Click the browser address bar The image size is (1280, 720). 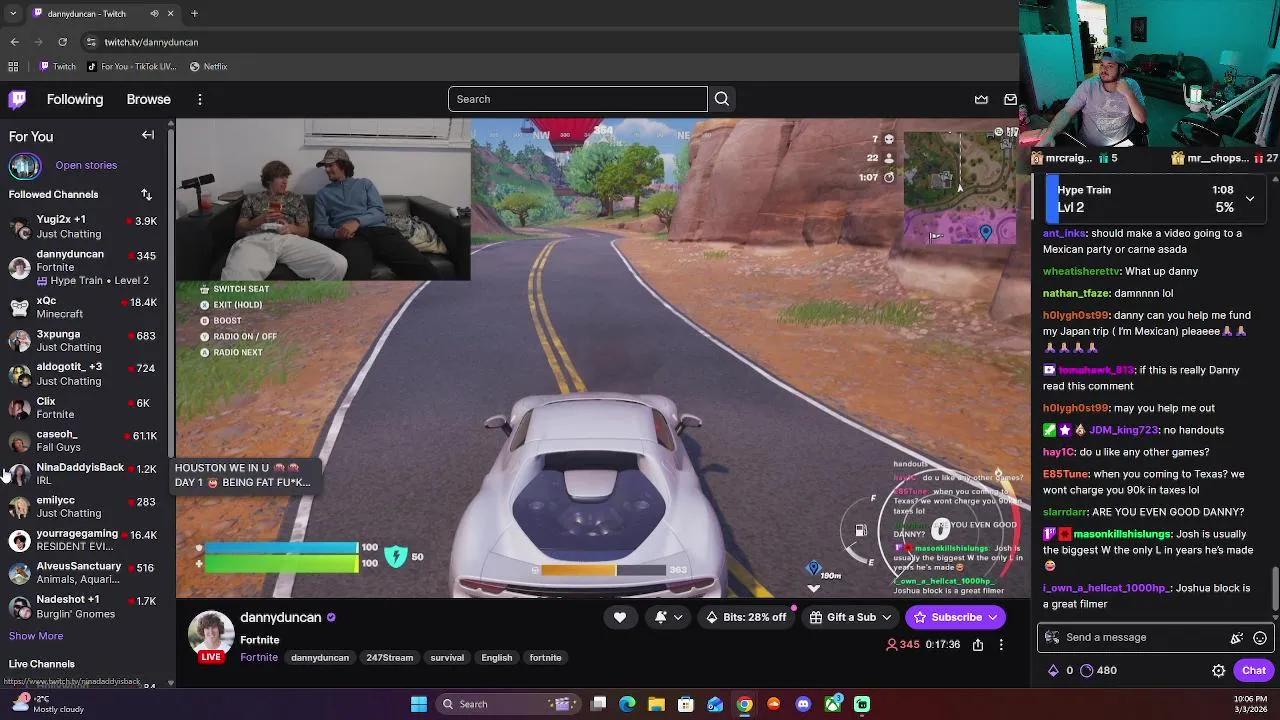click(x=550, y=42)
